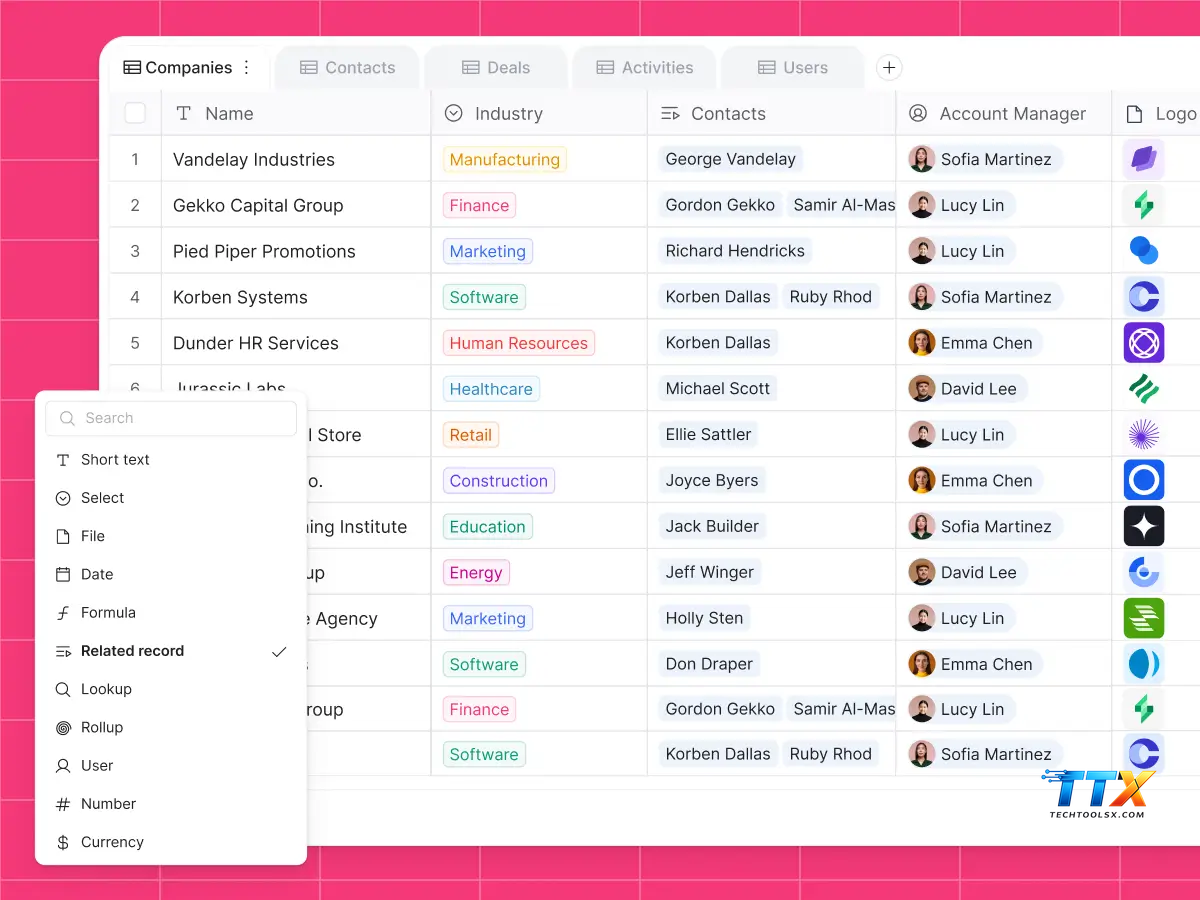Click the field type Search box
This screenshot has width=1200, height=900.
pos(171,418)
